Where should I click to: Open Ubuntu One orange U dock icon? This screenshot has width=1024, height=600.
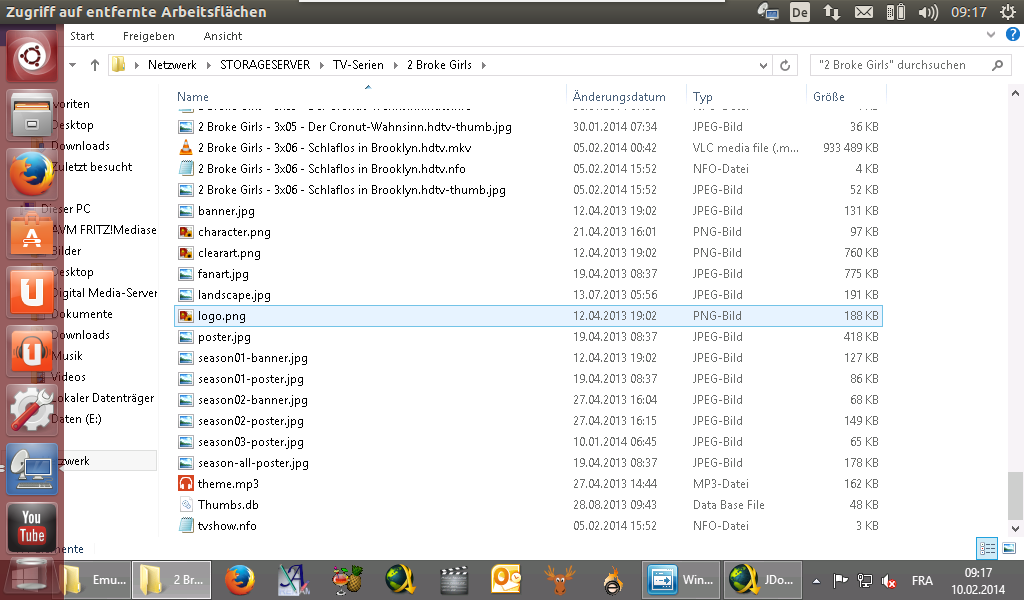coord(31,291)
